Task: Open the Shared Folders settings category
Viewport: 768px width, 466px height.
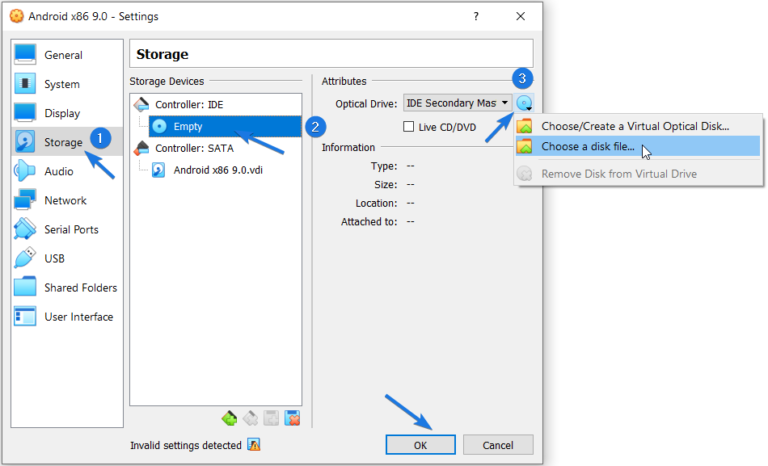Action: point(67,288)
